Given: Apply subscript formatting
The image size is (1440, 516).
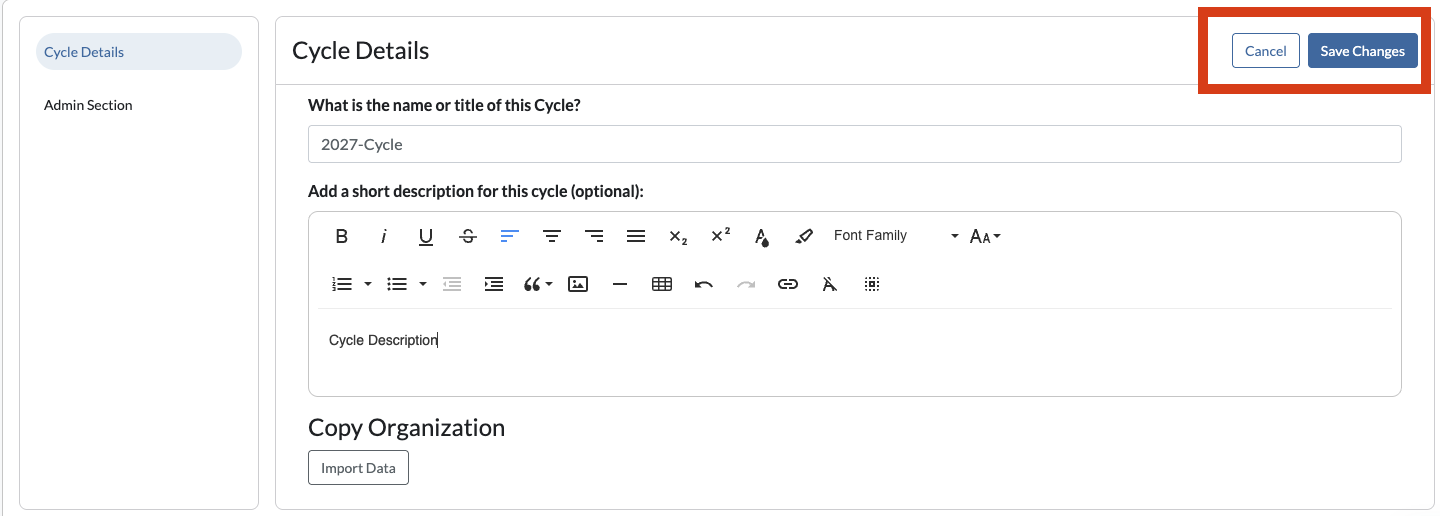Looking at the screenshot, I should (x=678, y=236).
